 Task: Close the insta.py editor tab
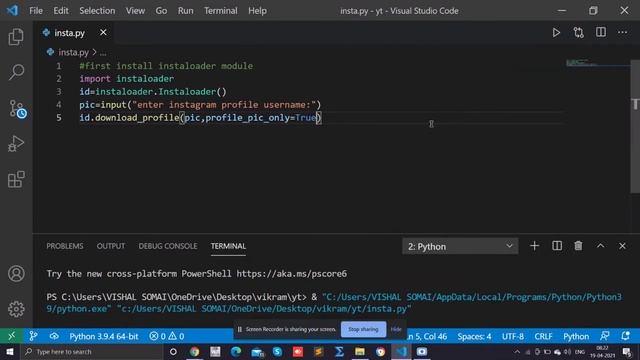pos(103,32)
